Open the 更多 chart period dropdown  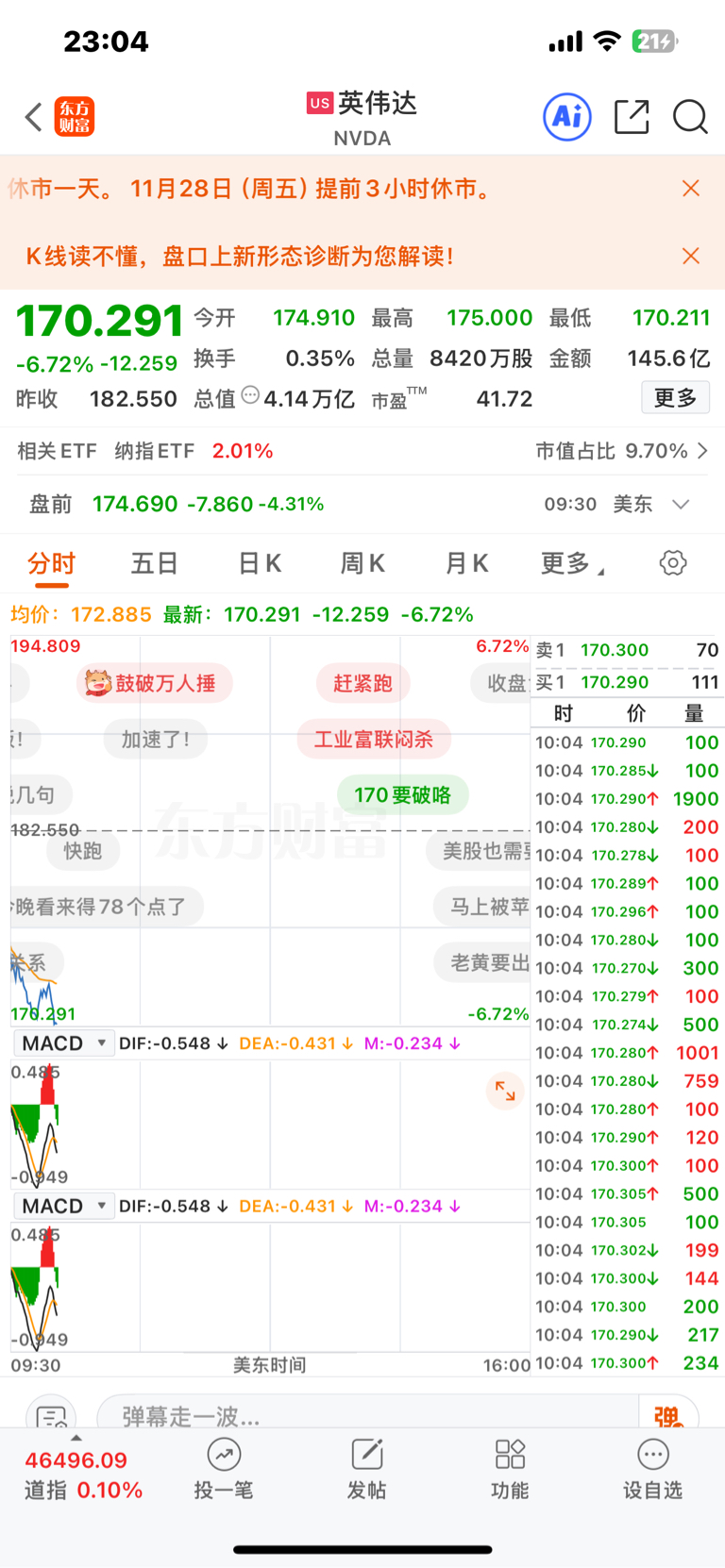point(572,564)
